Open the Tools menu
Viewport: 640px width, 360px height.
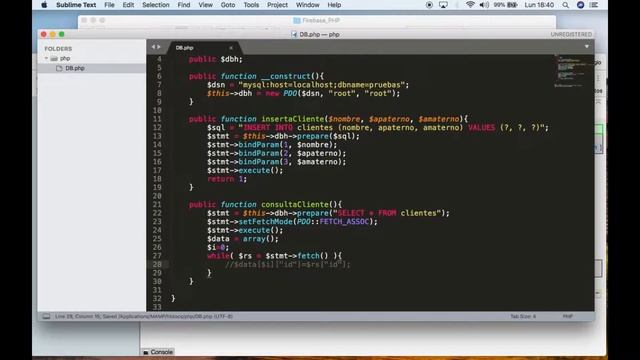pyautogui.click(x=251, y=5)
